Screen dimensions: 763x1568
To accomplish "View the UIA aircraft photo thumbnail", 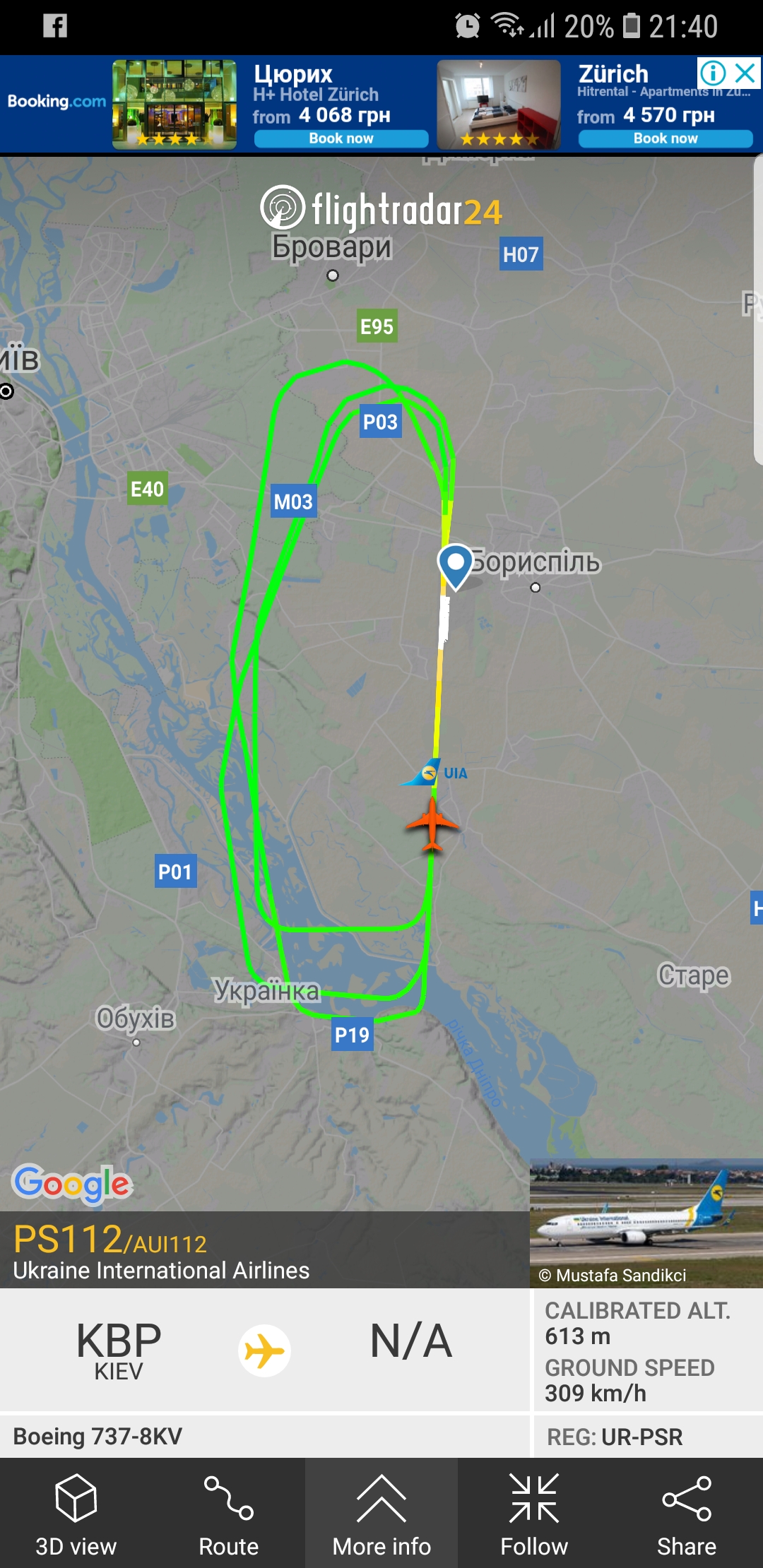I will click(x=646, y=1223).
